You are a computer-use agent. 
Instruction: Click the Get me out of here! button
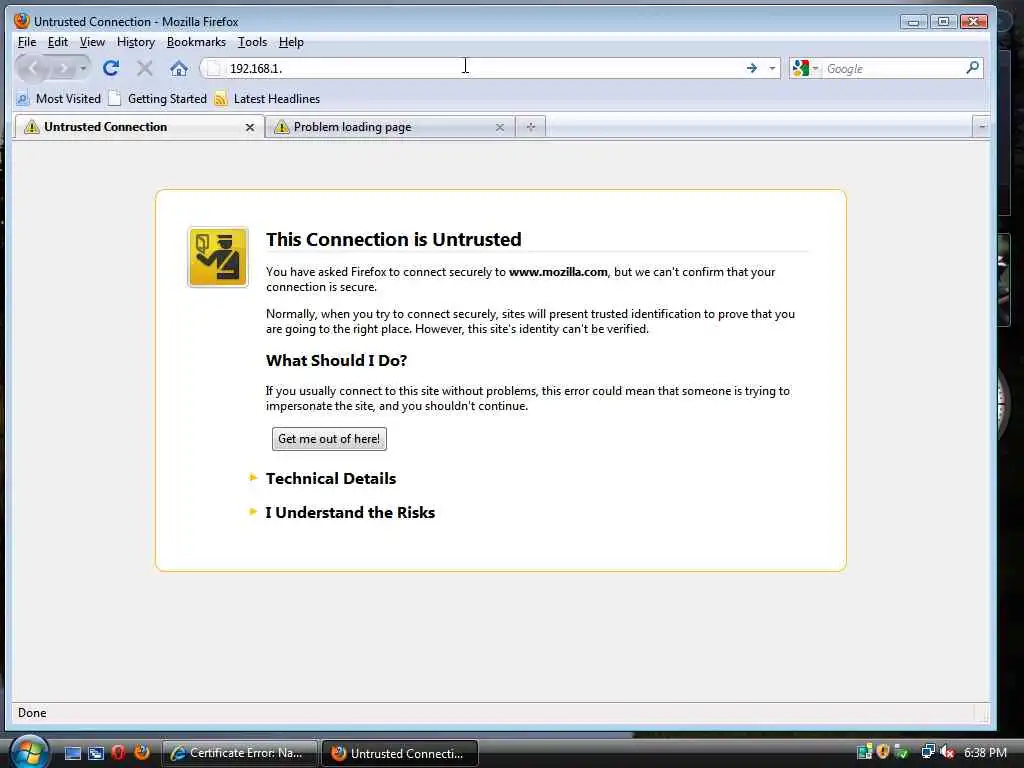(x=329, y=439)
